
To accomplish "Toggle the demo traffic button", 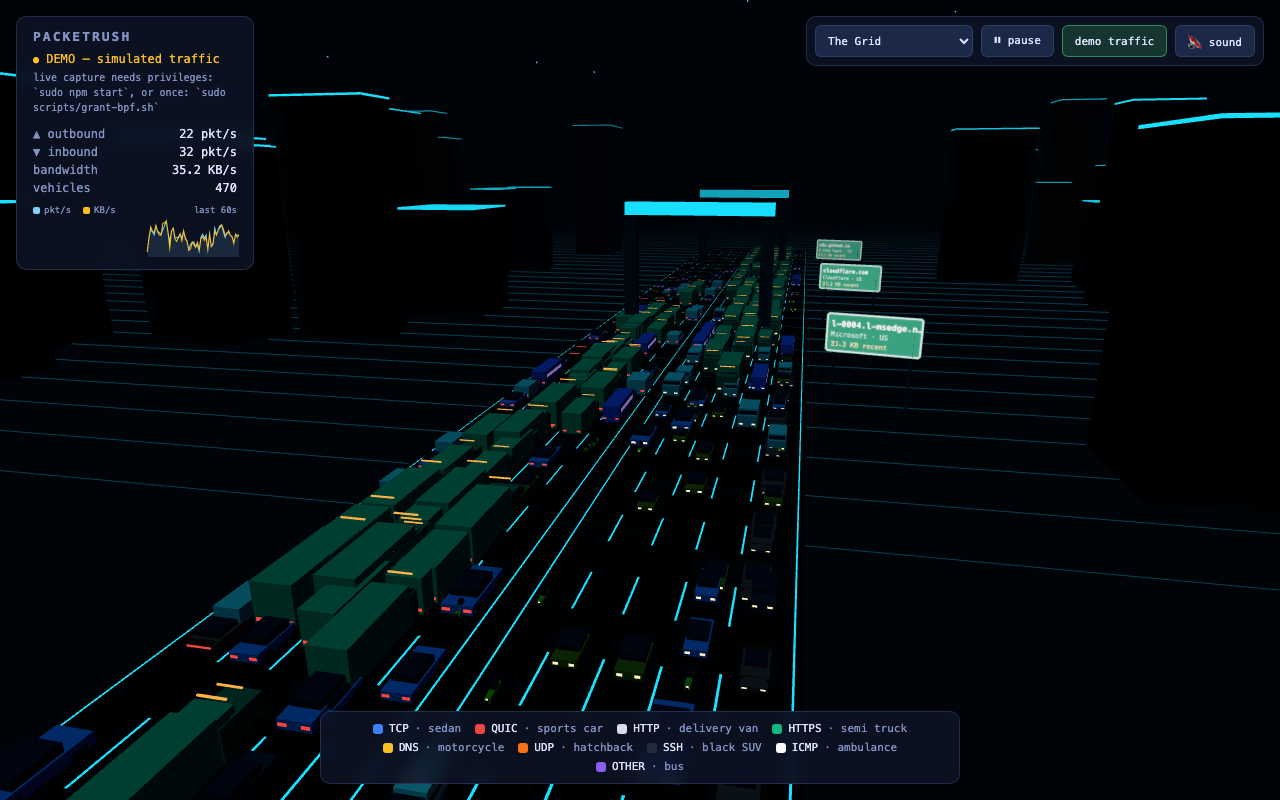I will pyautogui.click(x=1114, y=41).
